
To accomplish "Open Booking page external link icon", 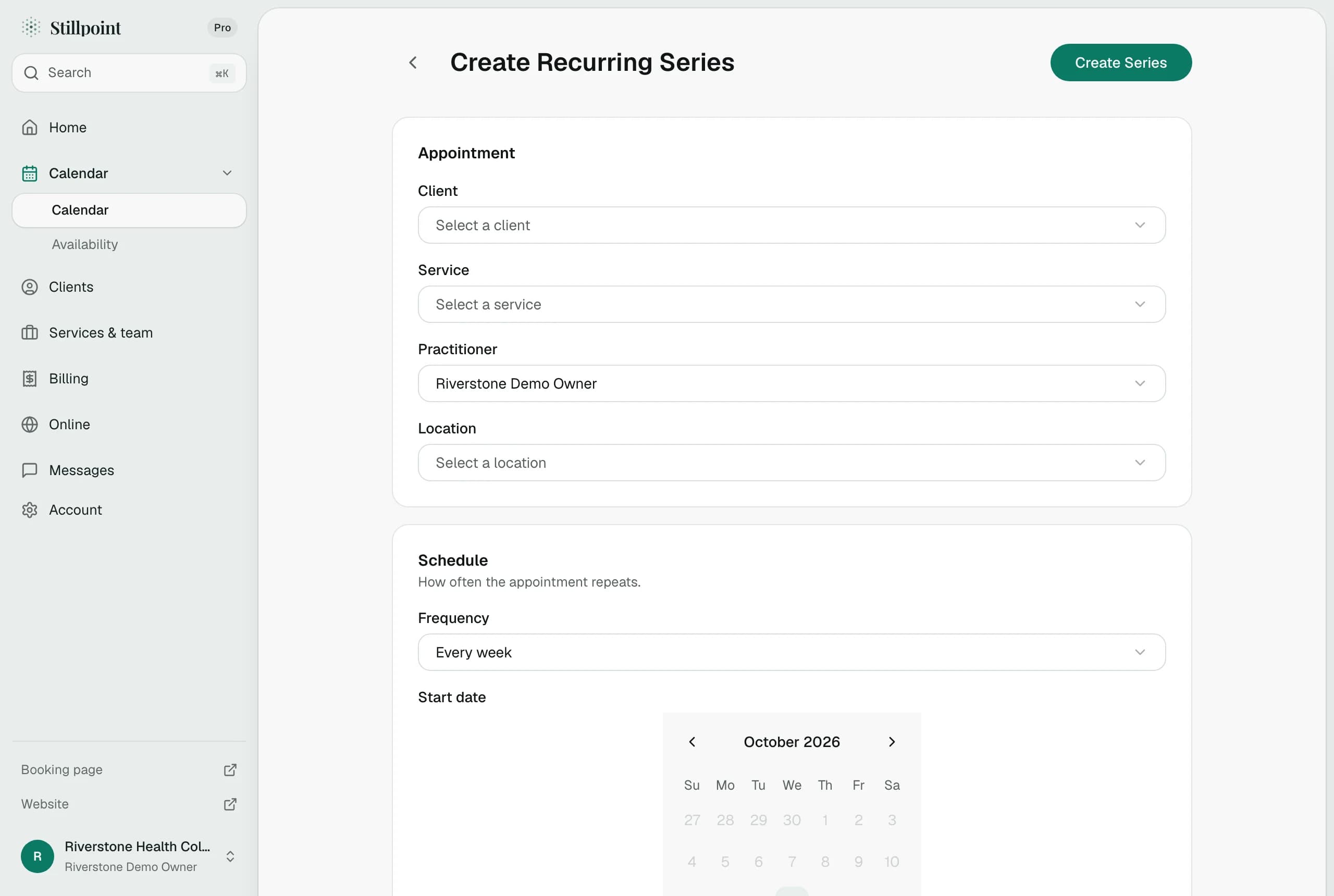I will tap(230, 770).
